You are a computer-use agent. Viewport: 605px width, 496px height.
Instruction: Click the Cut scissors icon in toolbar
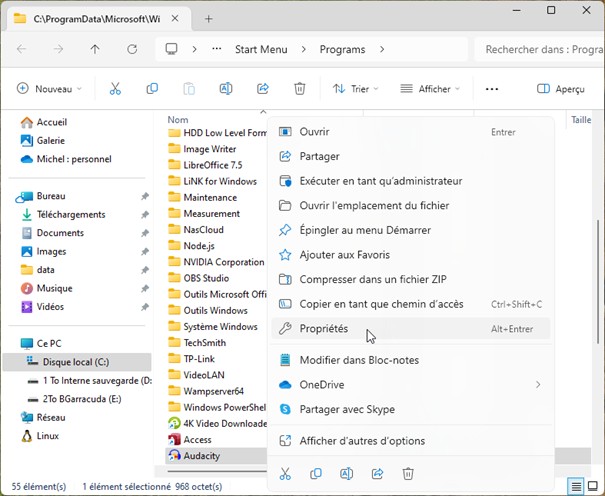click(115, 89)
